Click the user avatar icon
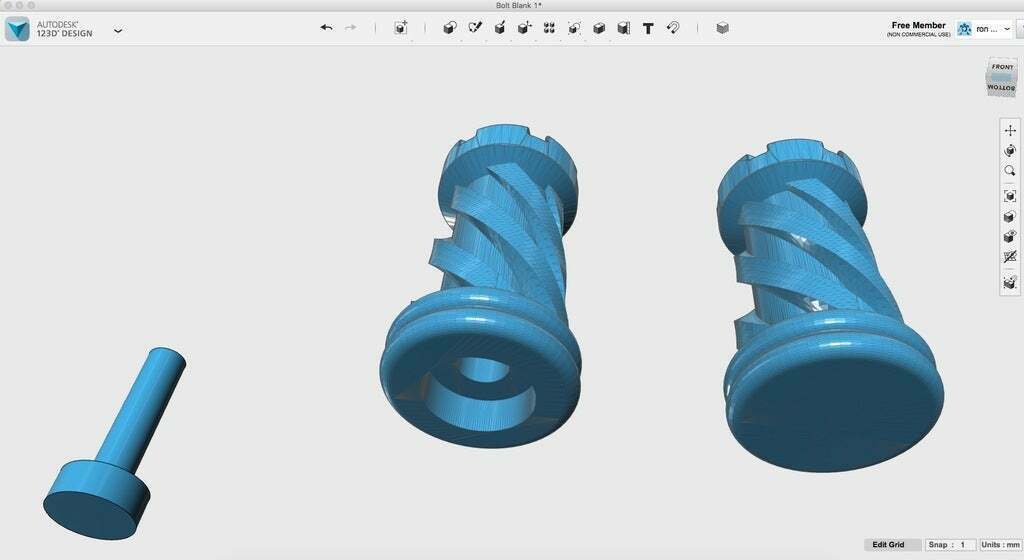This screenshot has width=1024, height=560. point(964,29)
